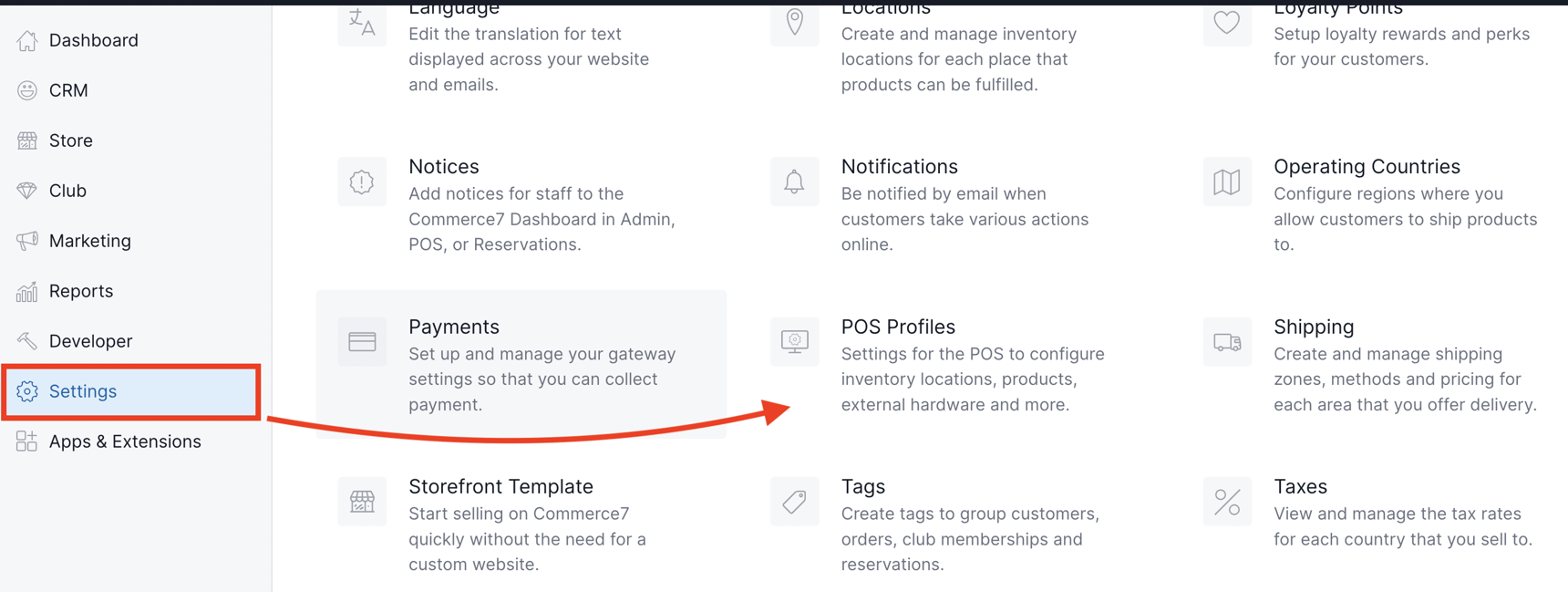Click the Payments credit card icon

tap(362, 342)
